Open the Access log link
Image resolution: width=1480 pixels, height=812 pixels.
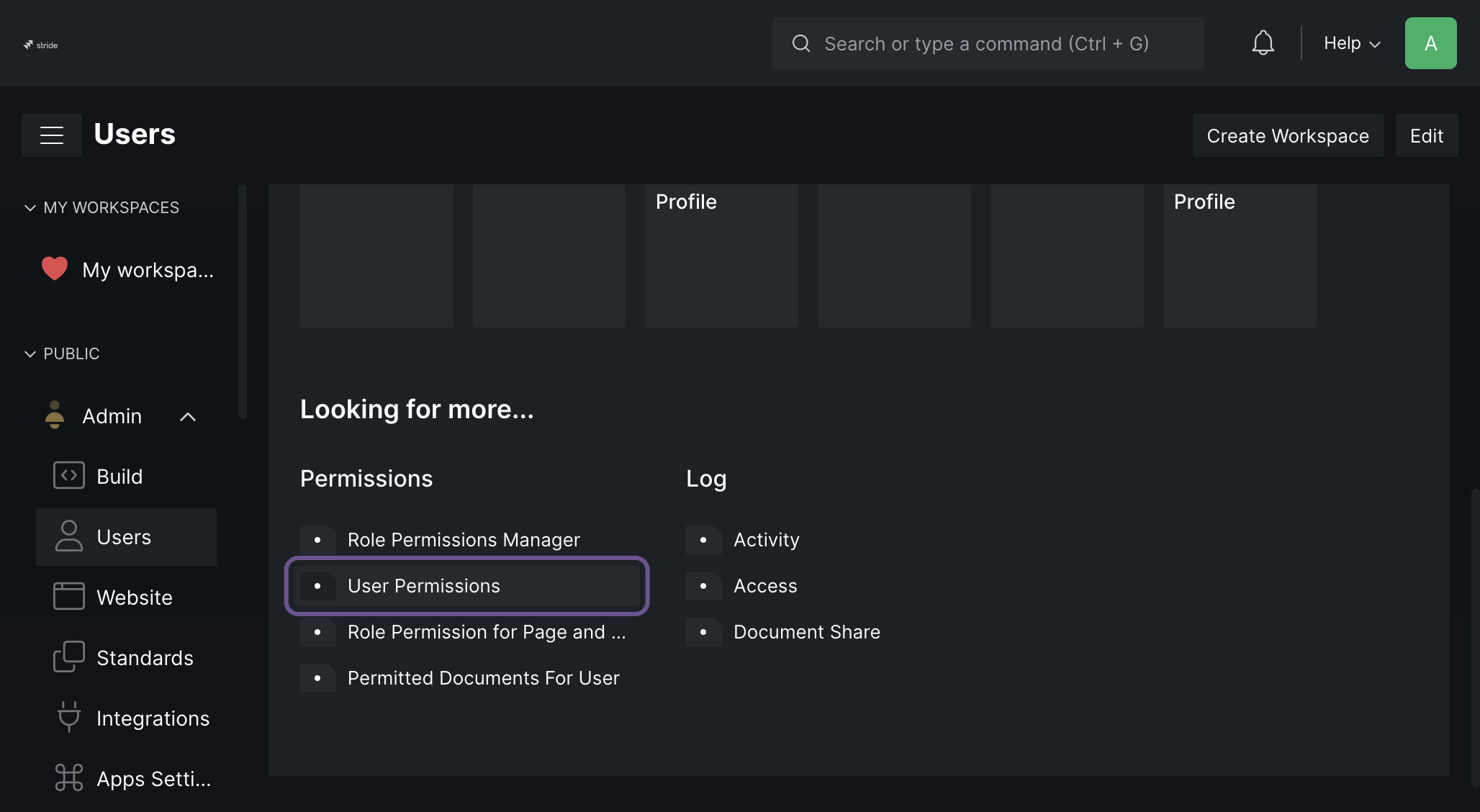(765, 586)
